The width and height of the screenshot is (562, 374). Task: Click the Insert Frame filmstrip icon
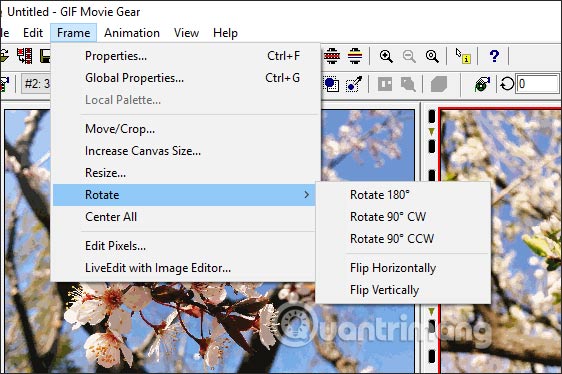[25, 56]
